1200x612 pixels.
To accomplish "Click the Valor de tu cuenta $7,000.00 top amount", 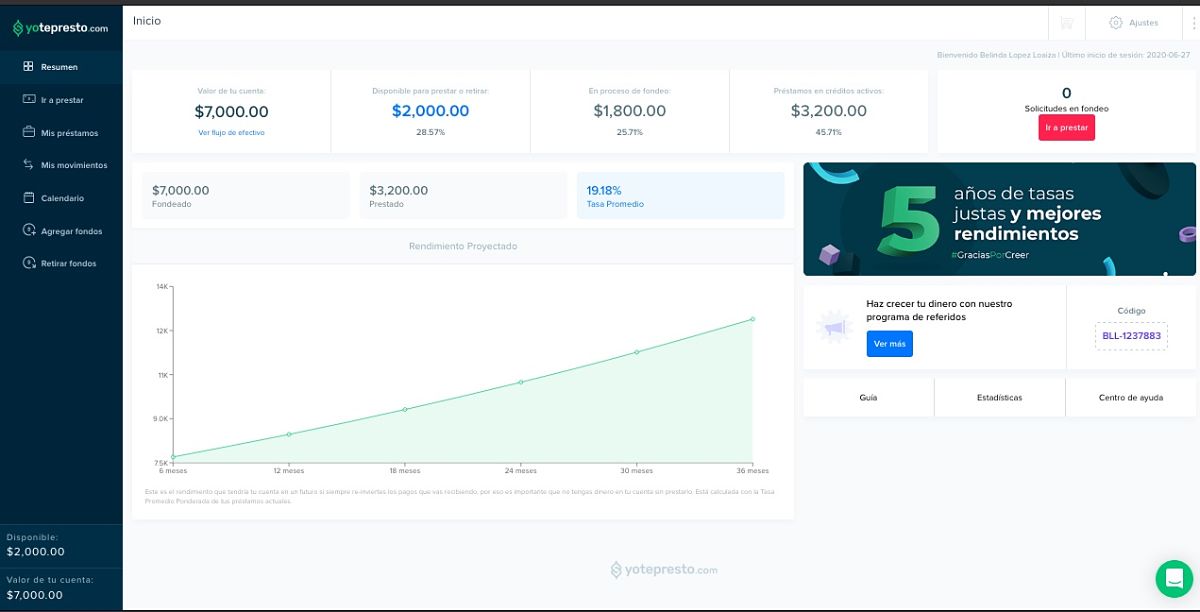I will [x=231, y=112].
